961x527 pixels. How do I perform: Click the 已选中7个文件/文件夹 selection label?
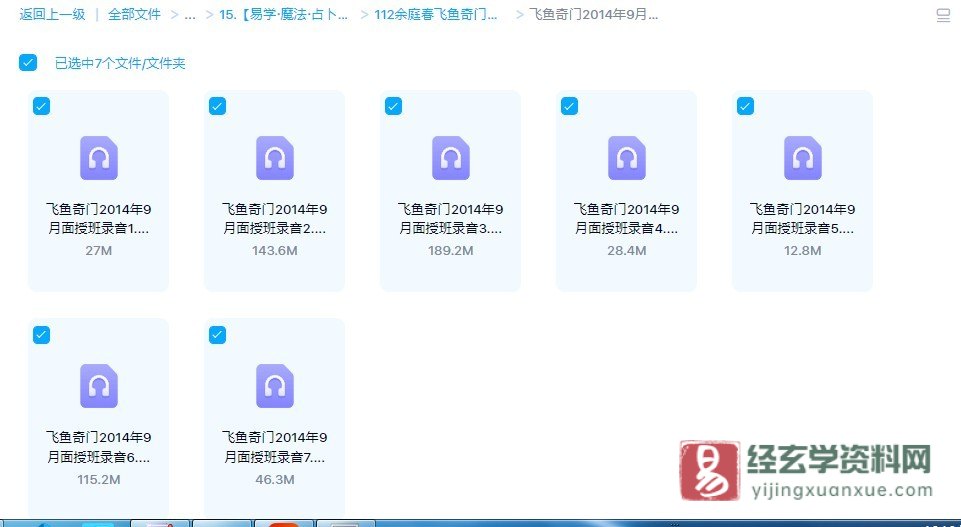[120, 63]
